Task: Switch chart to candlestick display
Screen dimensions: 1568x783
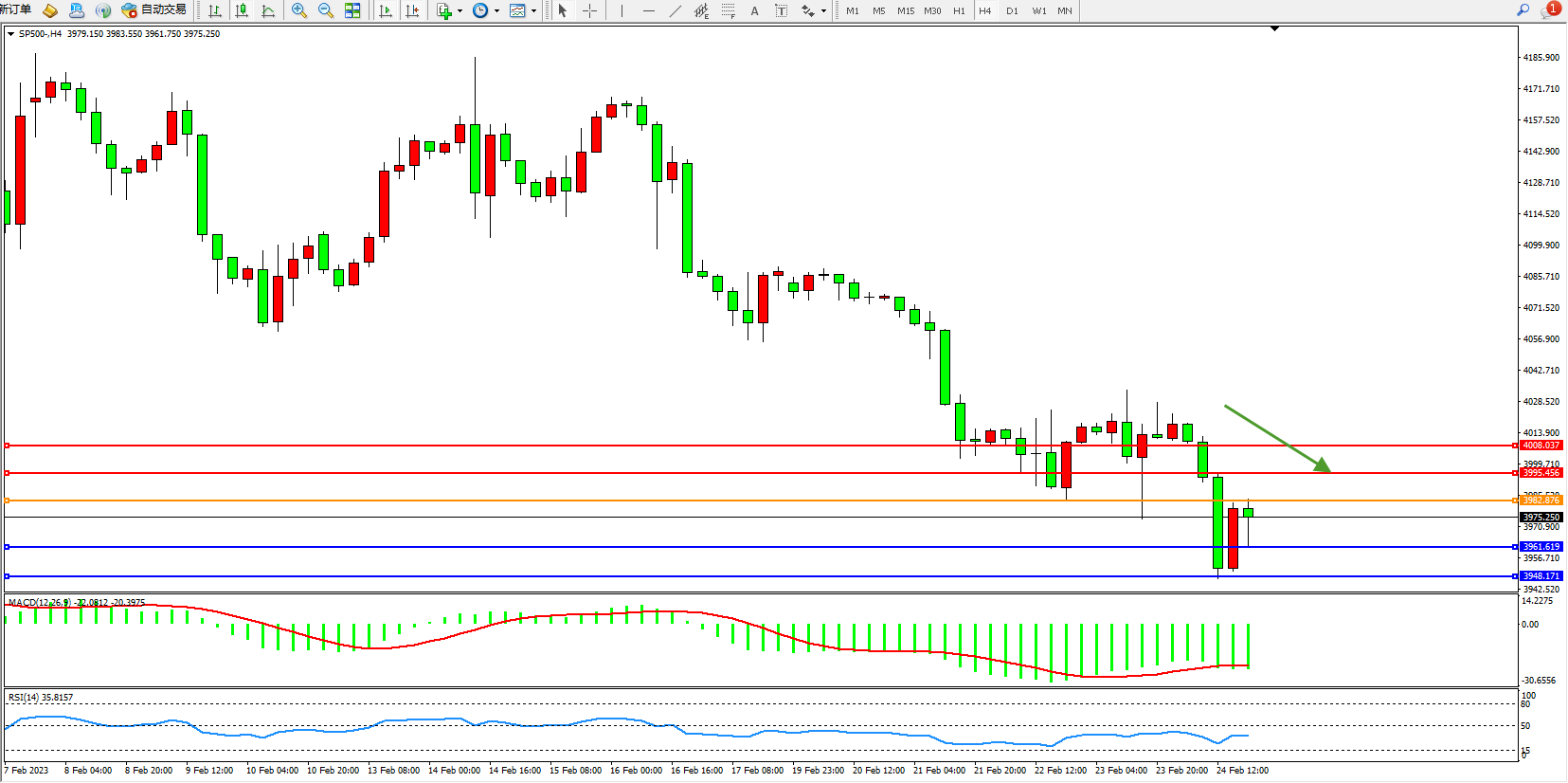Action: pyautogui.click(x=242, y=10)
